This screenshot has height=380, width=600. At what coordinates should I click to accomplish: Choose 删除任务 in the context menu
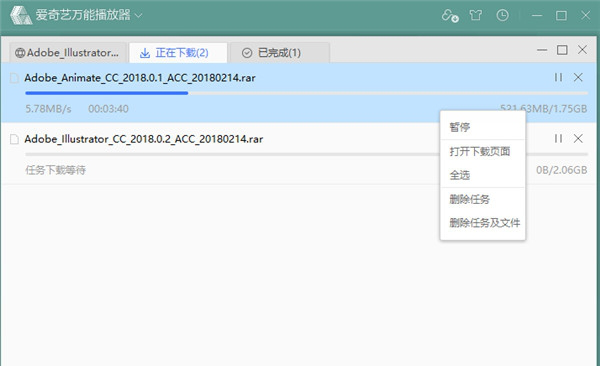pyautogui.click(x=483, y=199)
